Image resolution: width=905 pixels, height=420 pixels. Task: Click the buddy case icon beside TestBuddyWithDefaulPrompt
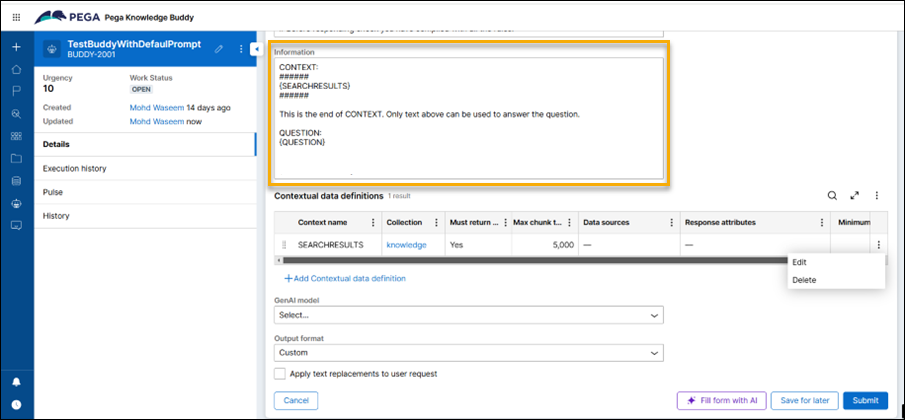click(53, 49)
